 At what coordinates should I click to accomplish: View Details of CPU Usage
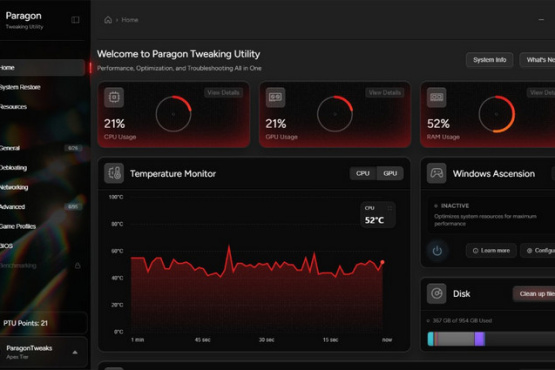pyautogui.click(x=223, y=93)
